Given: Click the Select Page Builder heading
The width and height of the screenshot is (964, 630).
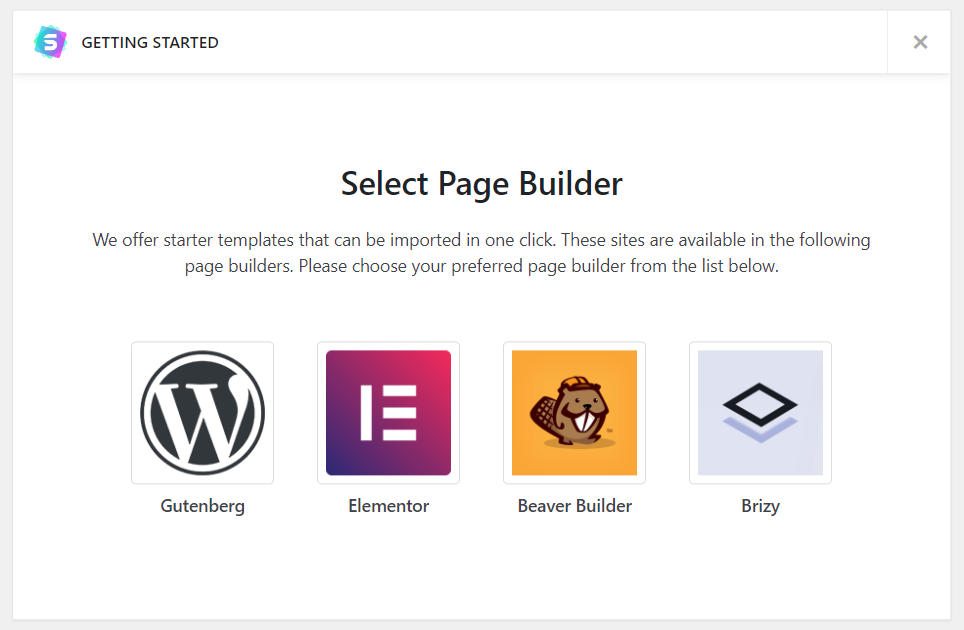Looking at the screenshot, I should (x=482, y=184).
